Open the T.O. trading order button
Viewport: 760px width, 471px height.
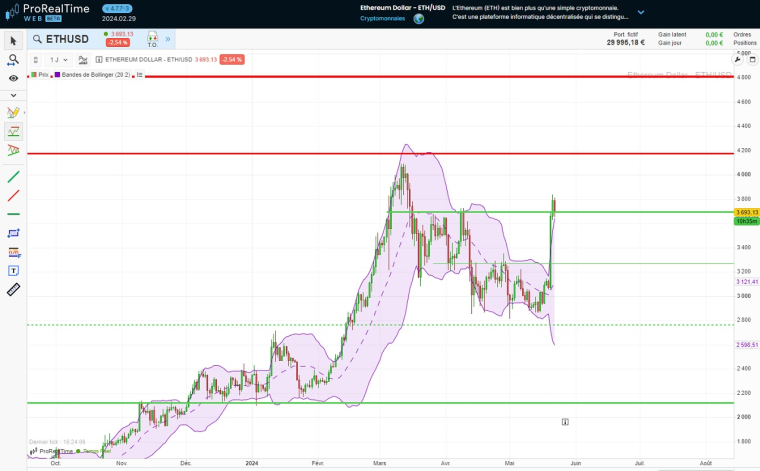coord(152,39)
